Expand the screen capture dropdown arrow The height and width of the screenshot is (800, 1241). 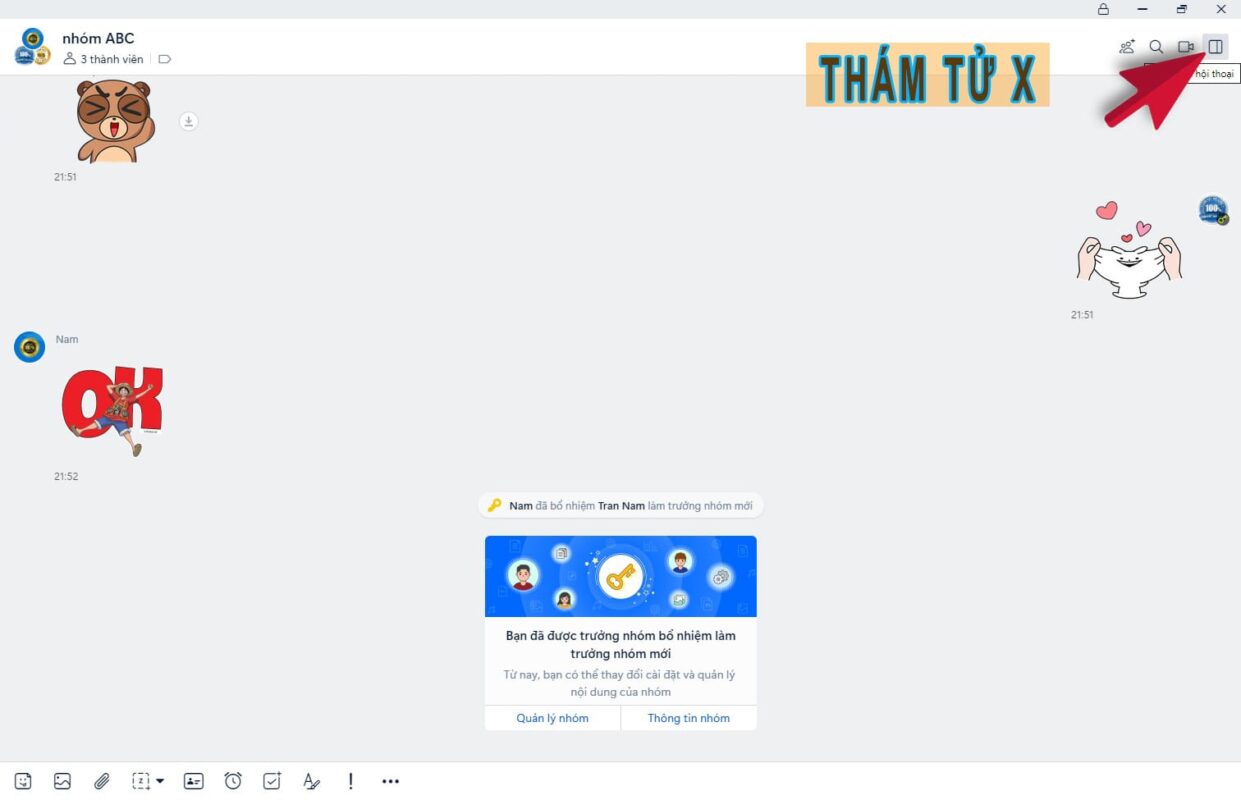coord(157,780)
